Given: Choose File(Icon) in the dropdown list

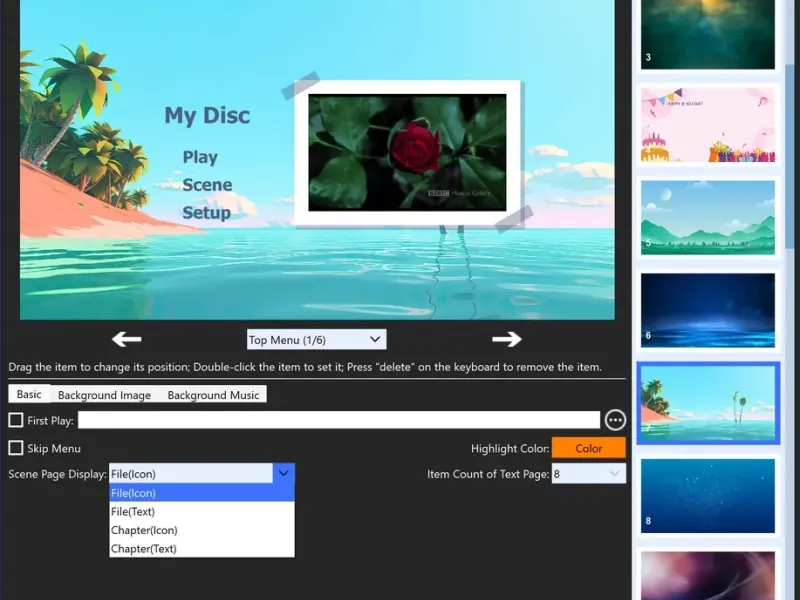Looking at the screenshot, I should [x=202, y=493].
